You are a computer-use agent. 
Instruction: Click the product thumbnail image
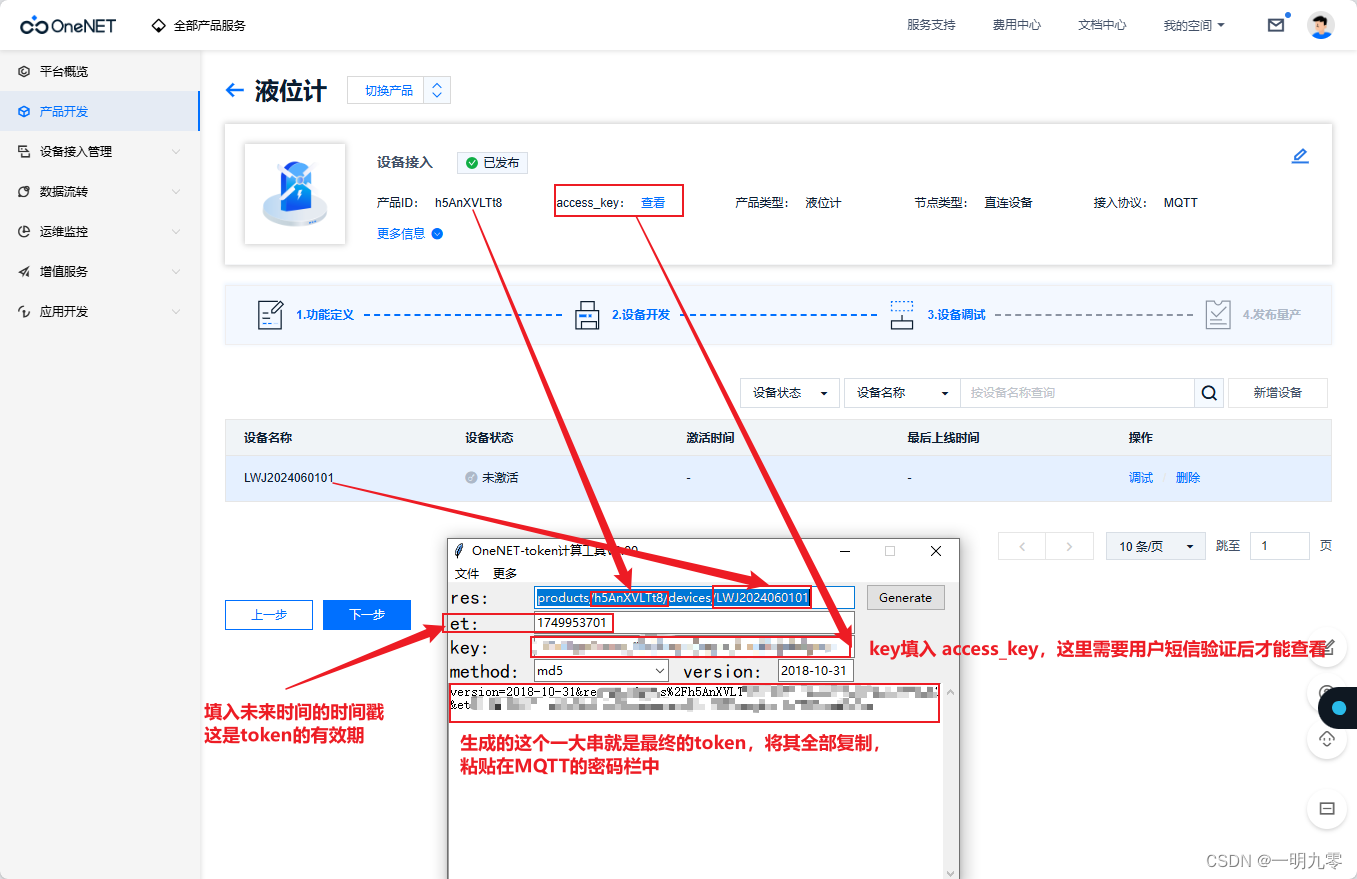click(x=295, y=193)
